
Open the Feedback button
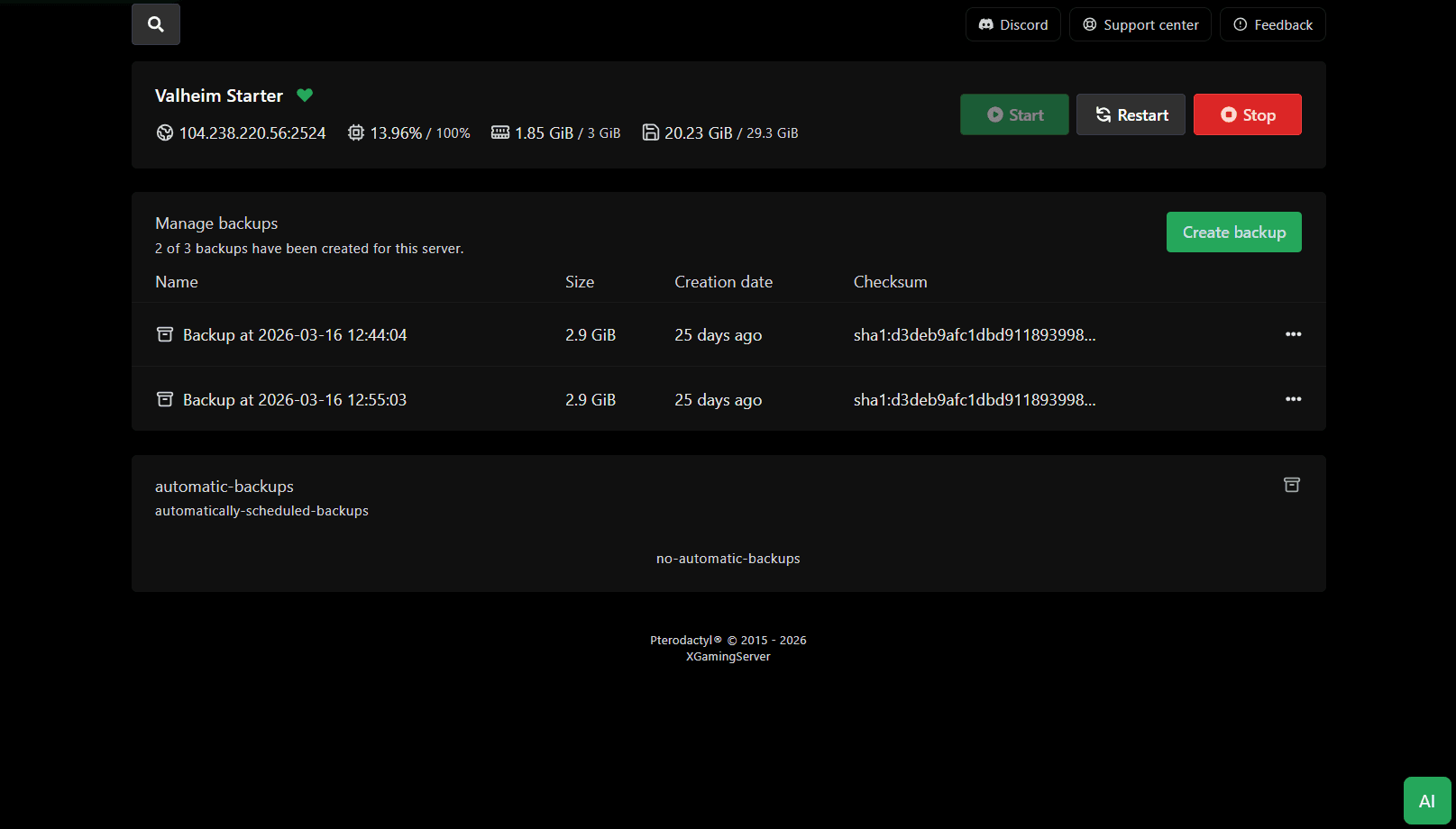1273,24
